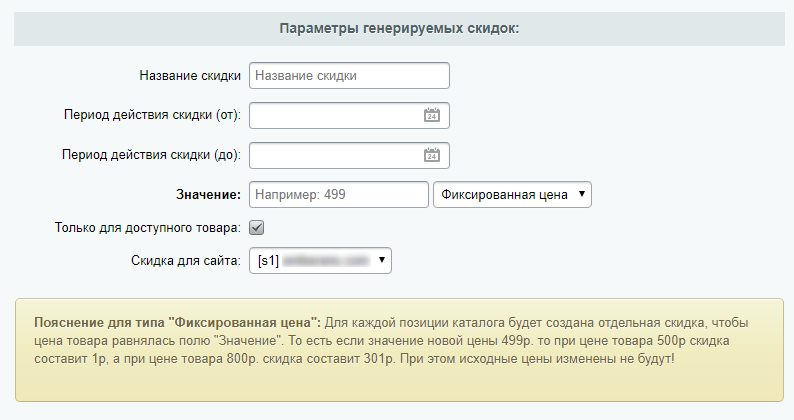Click the 'Скидка для сайта:' label
The width and height of the screenshot is (794, 420).
(x=186, y=261)
